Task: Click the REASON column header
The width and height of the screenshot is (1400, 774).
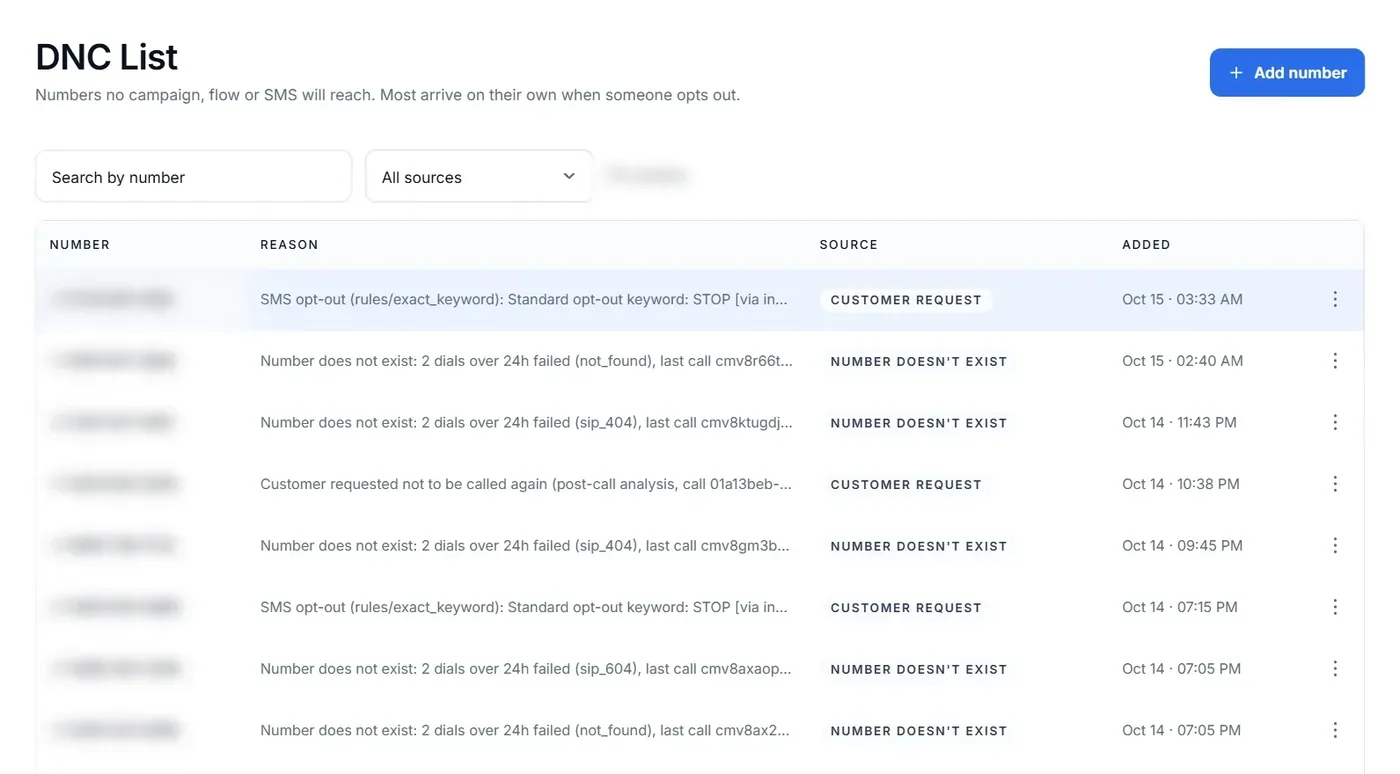Action: click(289, 245)
